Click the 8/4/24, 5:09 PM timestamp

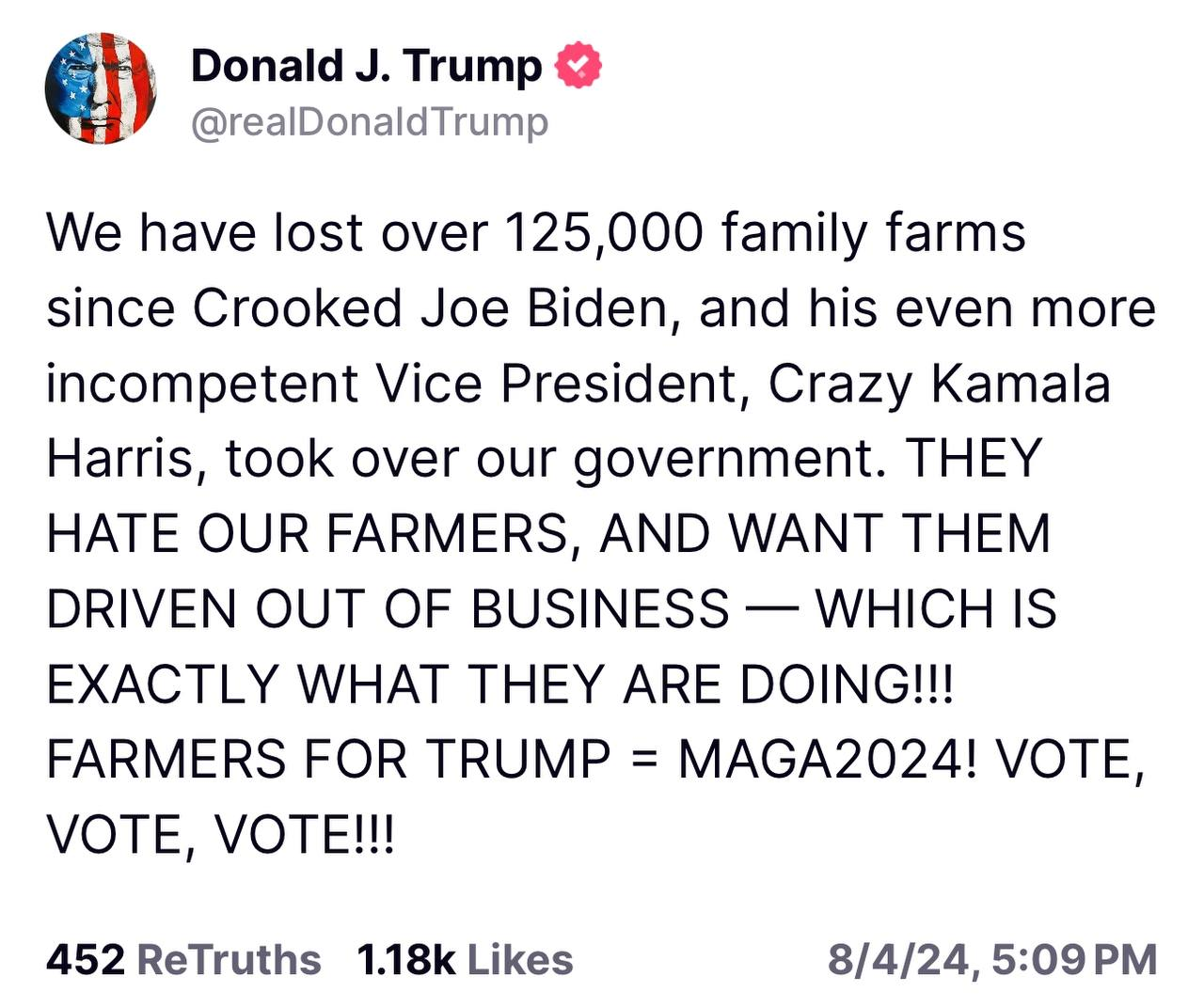click(x=991, y=960)
